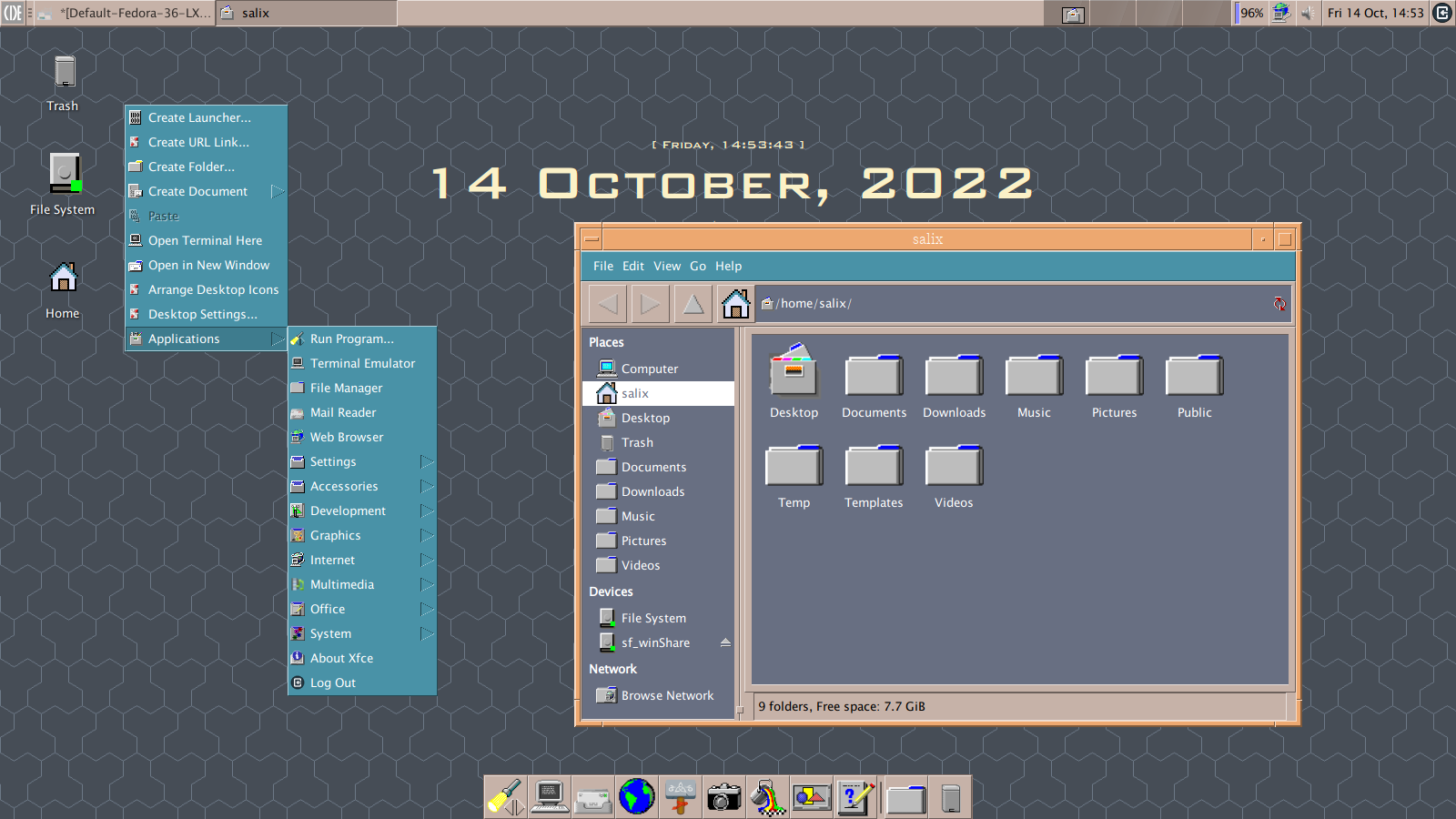Choose Arrange Desktop Icons
Screen dimensions: 1456x819
pyautogui.click(x=206, y=289)
